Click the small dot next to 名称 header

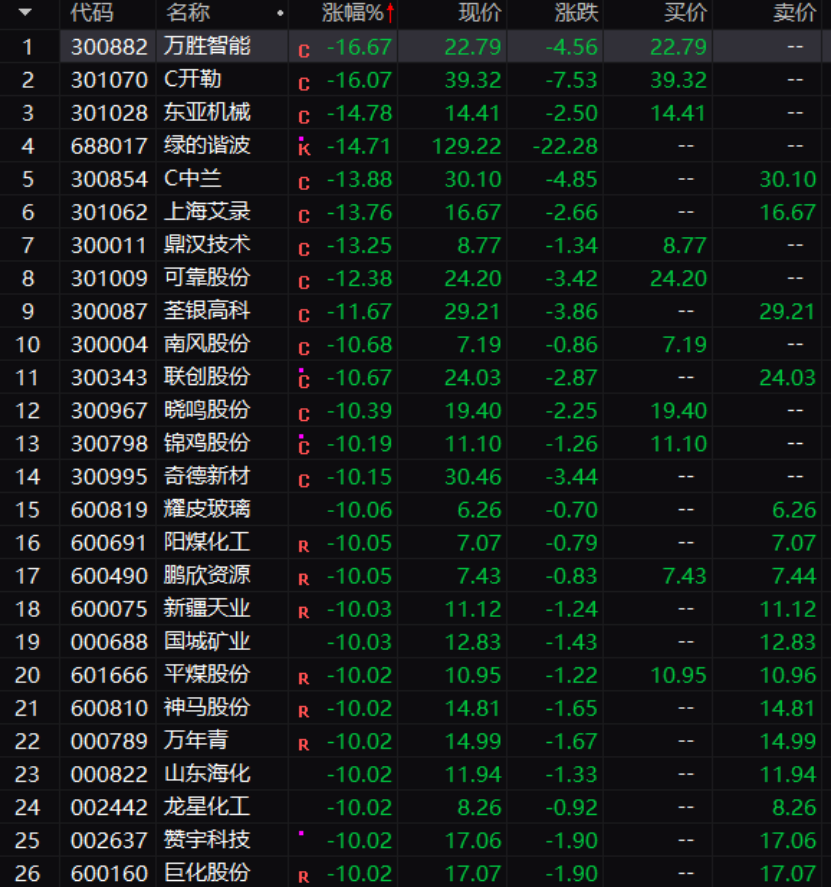(279, 14)
